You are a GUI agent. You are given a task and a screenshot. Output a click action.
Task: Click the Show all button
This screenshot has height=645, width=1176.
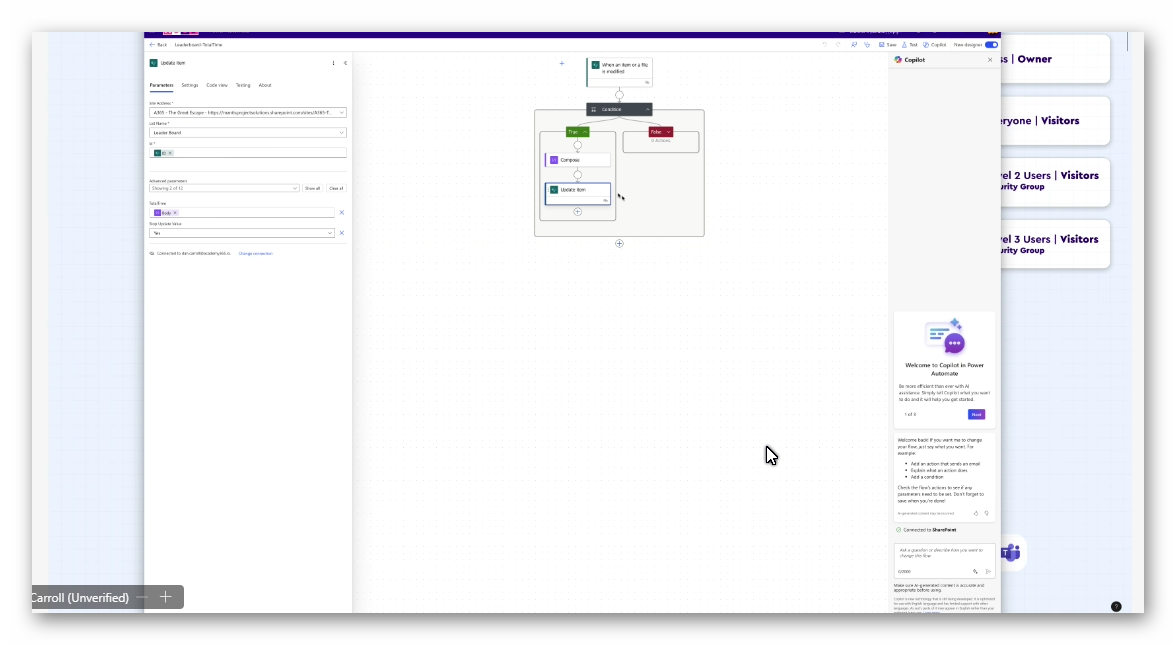tap(313, 188)
